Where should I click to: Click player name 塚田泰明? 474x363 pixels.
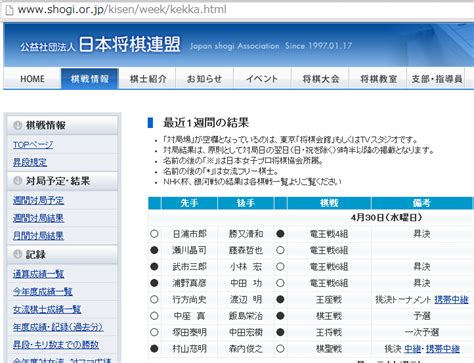189,332
